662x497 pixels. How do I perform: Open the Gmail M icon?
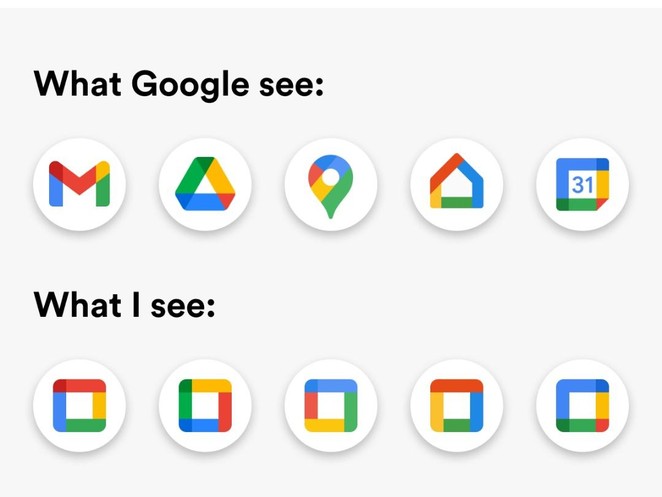[79, 184]
